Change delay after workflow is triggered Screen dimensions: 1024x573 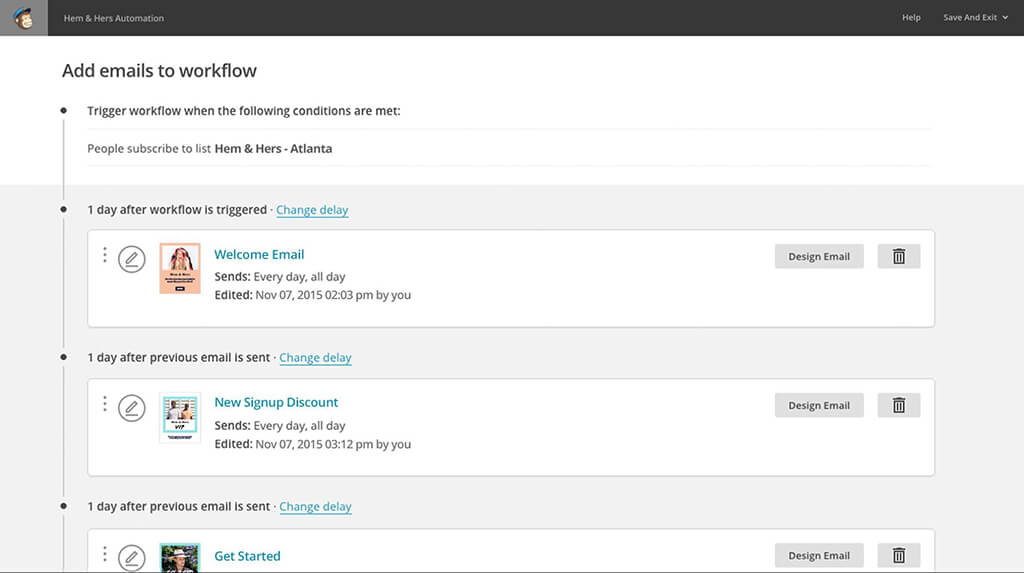pyautogui.click(x=312, y=210)
